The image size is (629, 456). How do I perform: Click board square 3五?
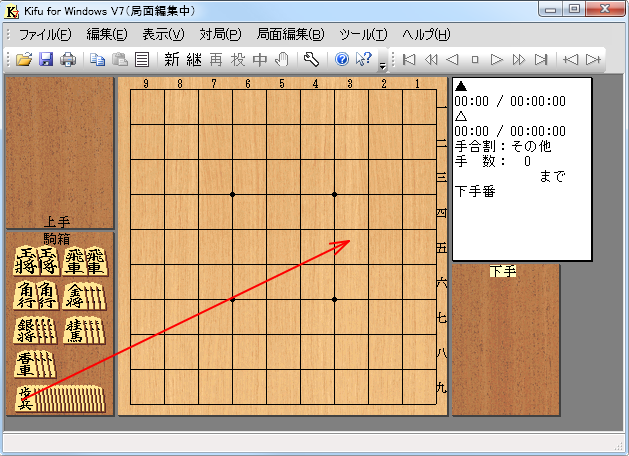351,247
